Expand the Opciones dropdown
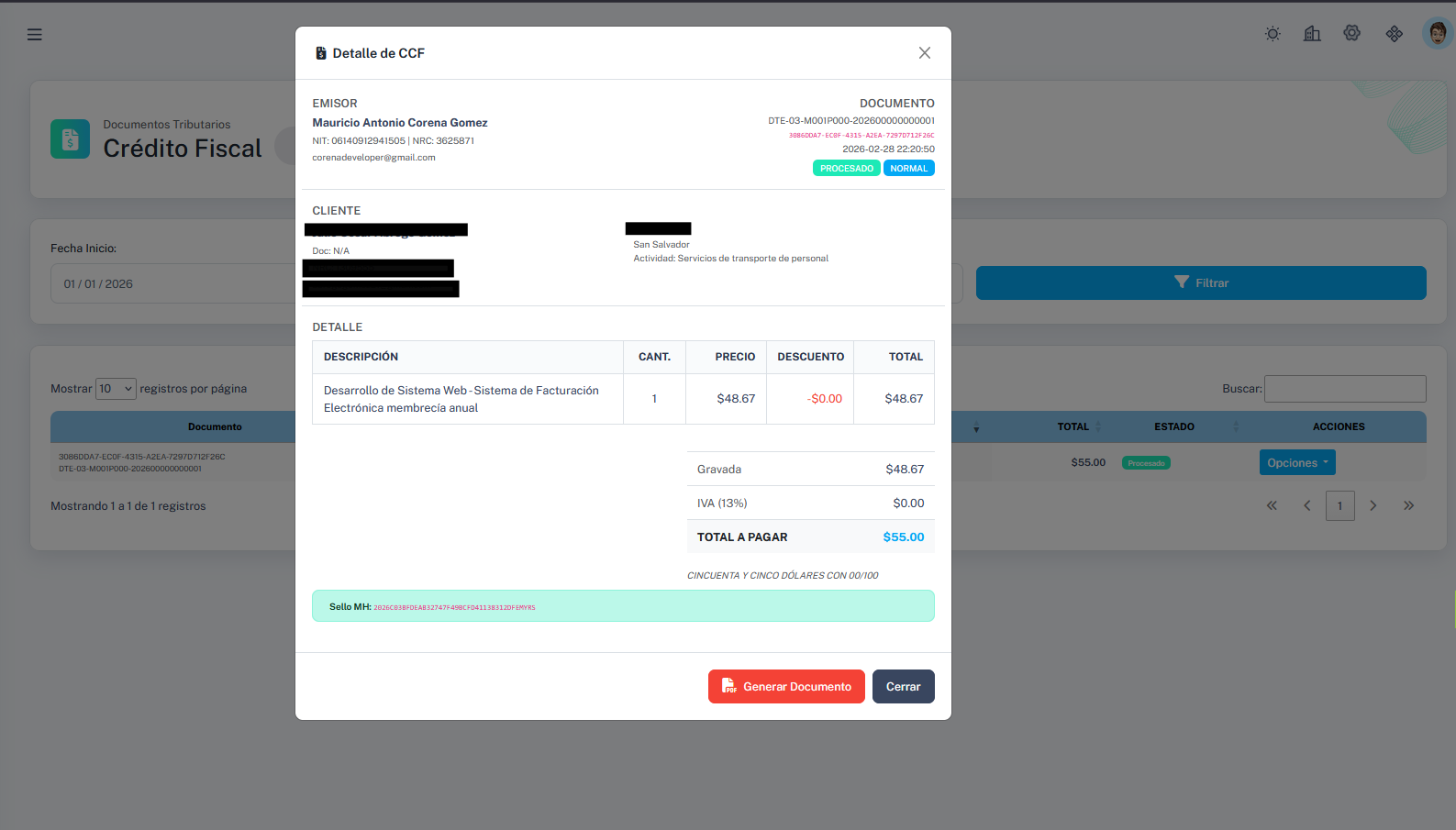This screenshot has height=830, width=1456. (x=1296, y=463)
